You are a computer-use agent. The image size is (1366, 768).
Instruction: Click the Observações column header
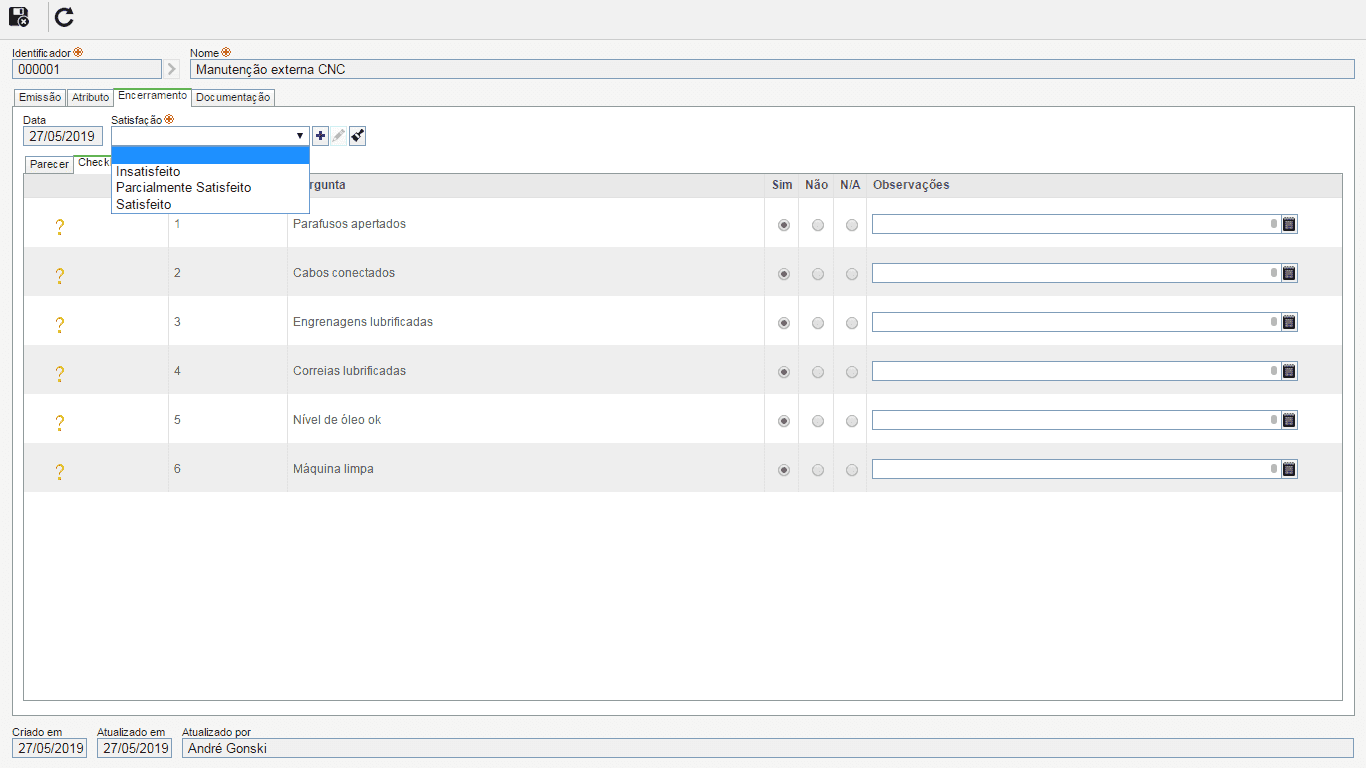click(x=911, y=185)
